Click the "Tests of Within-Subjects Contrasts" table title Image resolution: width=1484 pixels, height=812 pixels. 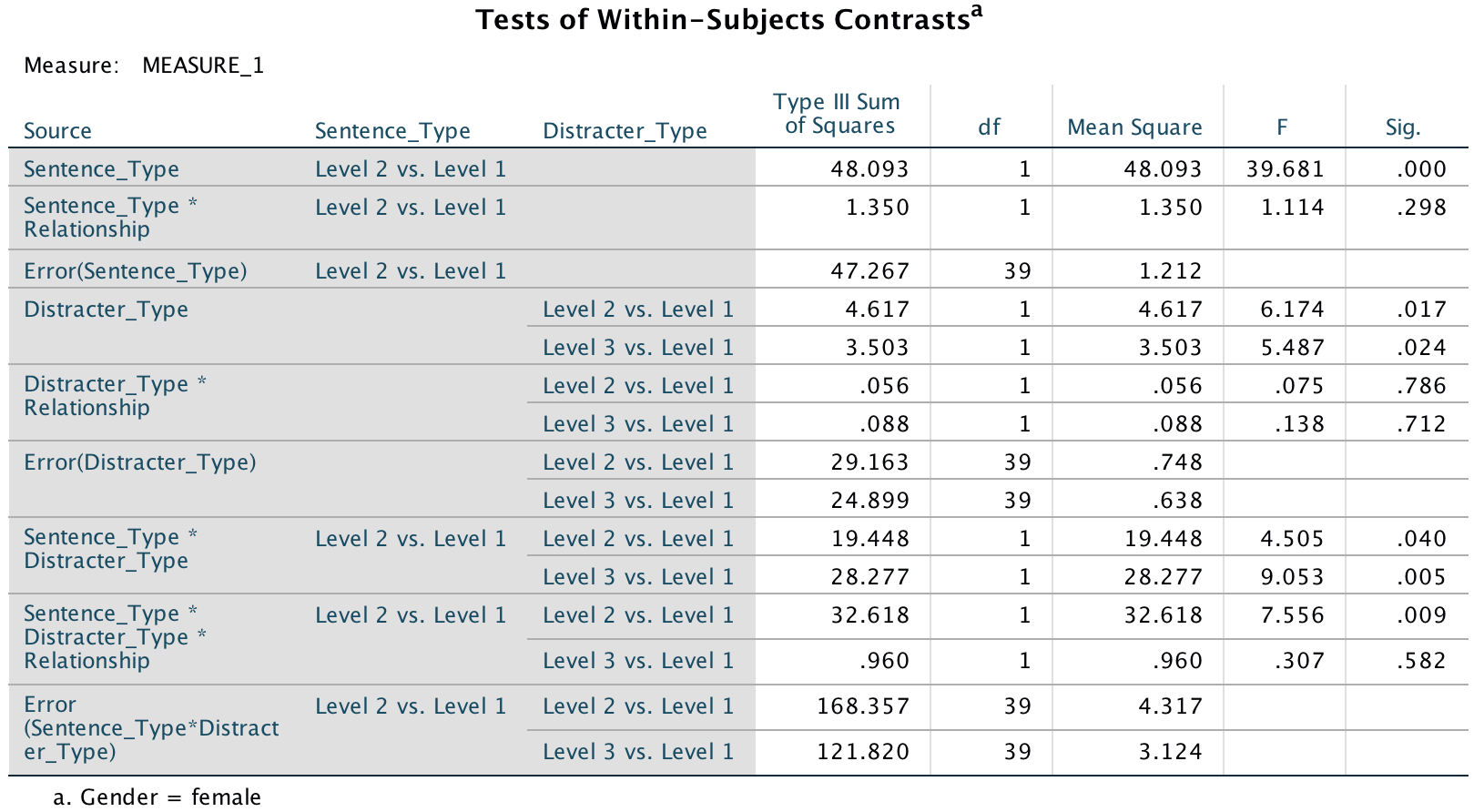[x=723, y=20]
